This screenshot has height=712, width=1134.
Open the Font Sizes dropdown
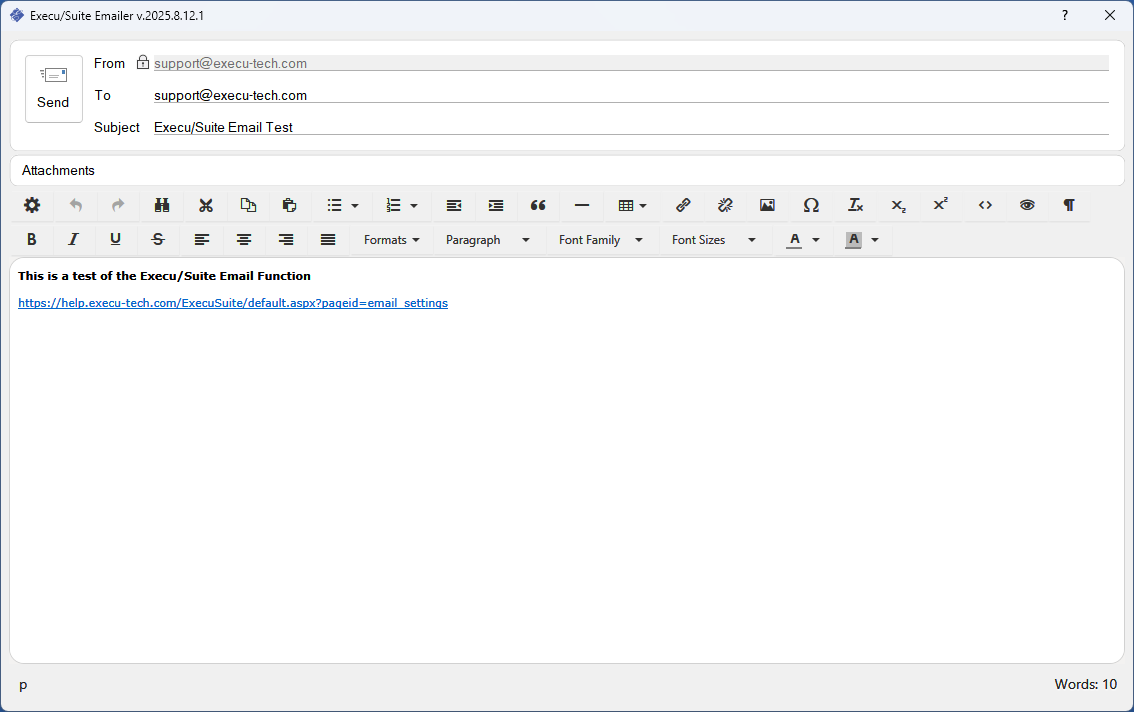coord(713,240)
